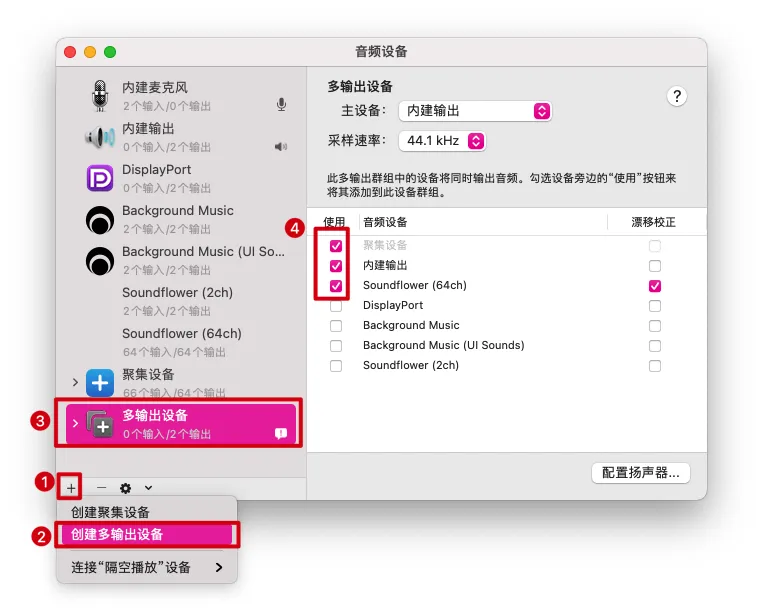Enable 使用 checkbox for Soundflower (2ch)
763x610 pixels.
click(336, 365)
